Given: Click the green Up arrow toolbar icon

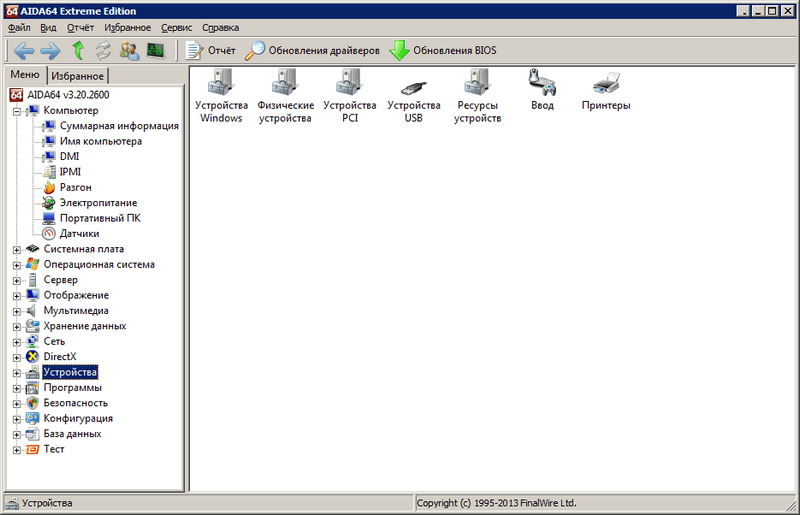Looking at the screenshot, I should click(x=77, y=50).
